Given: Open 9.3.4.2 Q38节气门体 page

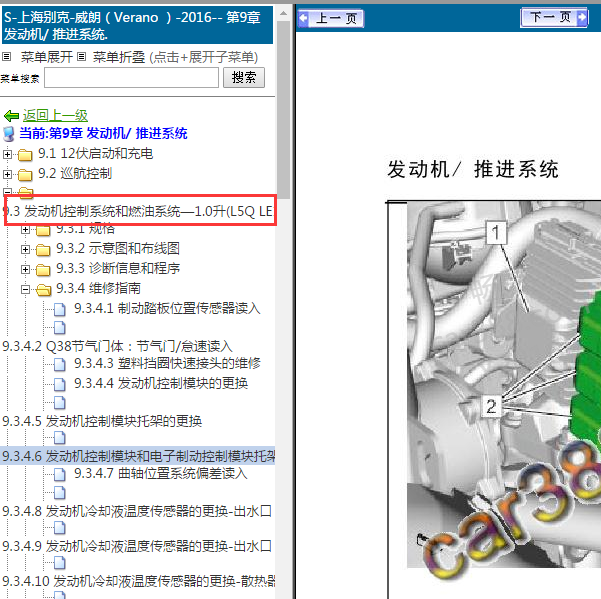Looking at the screenshot, I should point(117,346).
